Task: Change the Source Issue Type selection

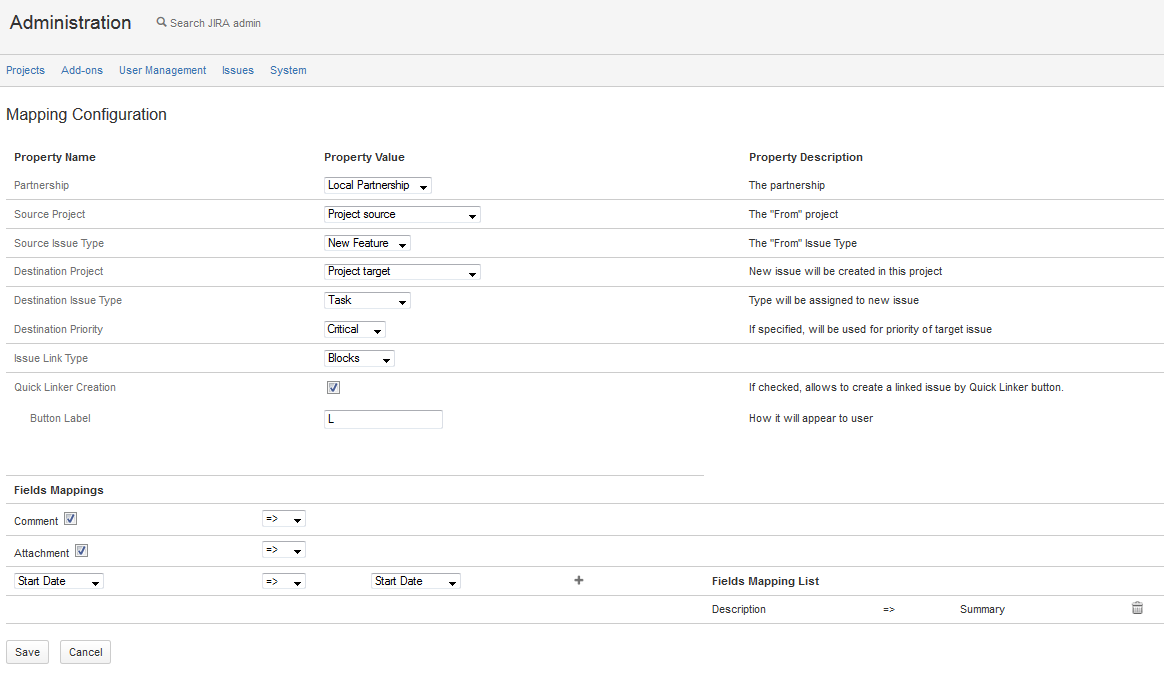Action: 367,244
